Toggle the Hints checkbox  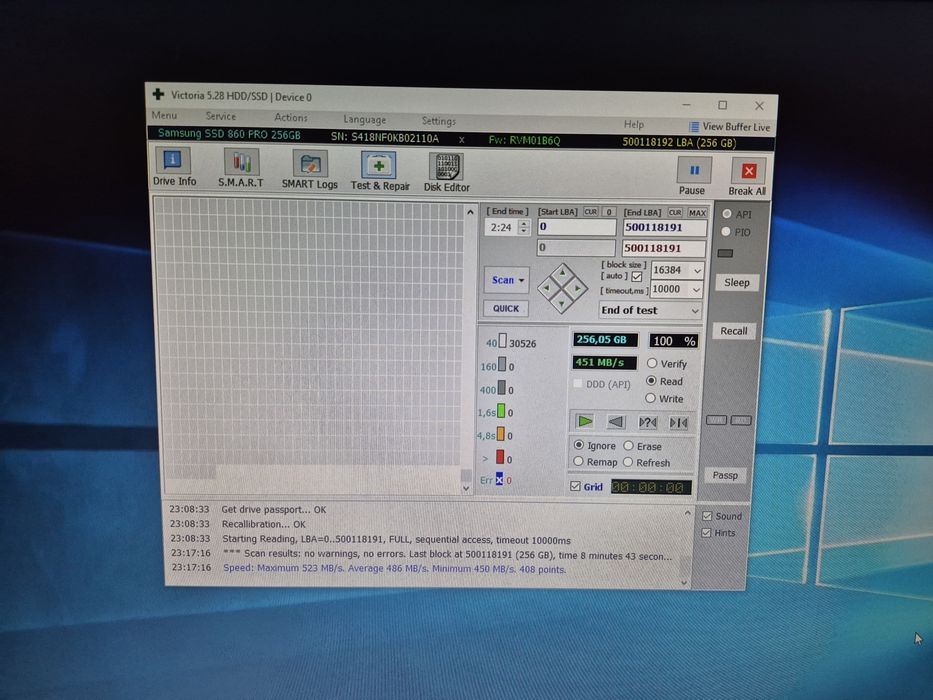(x=706, y=532)
